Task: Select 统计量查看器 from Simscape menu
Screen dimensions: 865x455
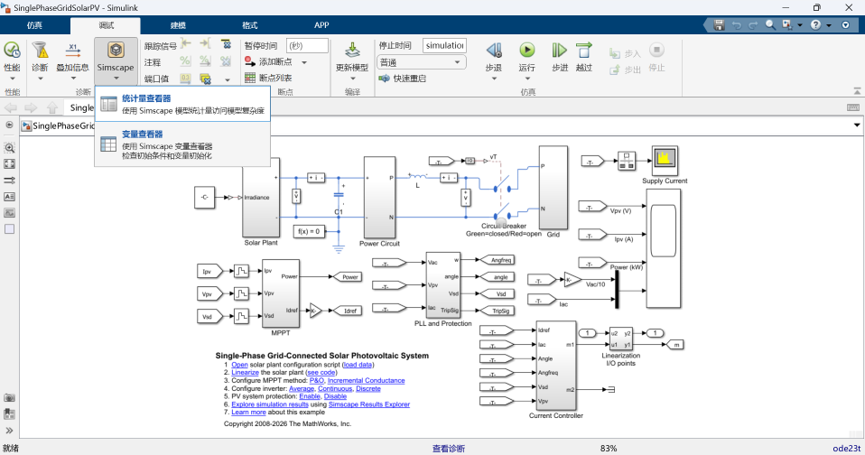Action: click(183, 104)
